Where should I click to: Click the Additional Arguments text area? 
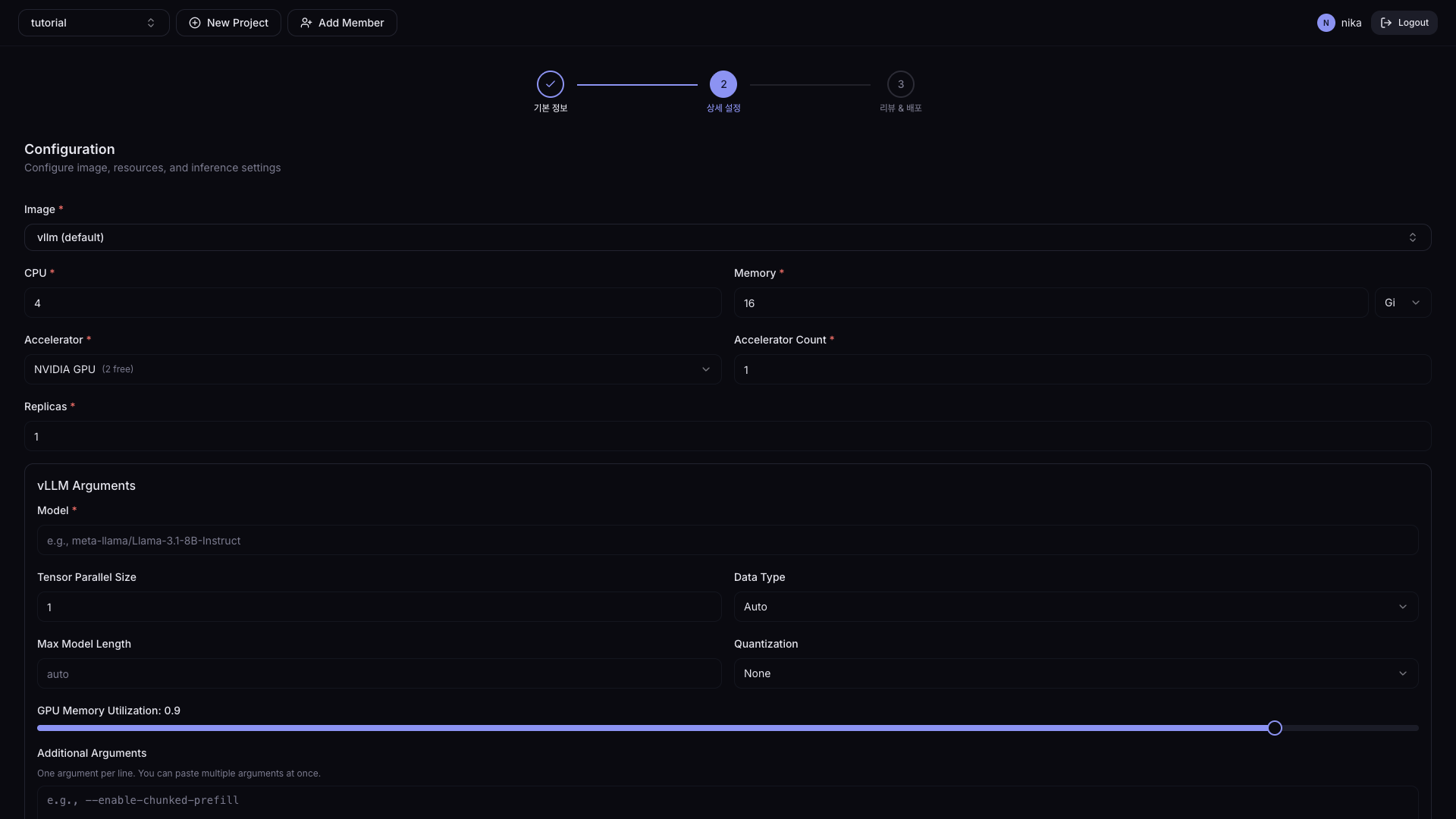(727, 802)
